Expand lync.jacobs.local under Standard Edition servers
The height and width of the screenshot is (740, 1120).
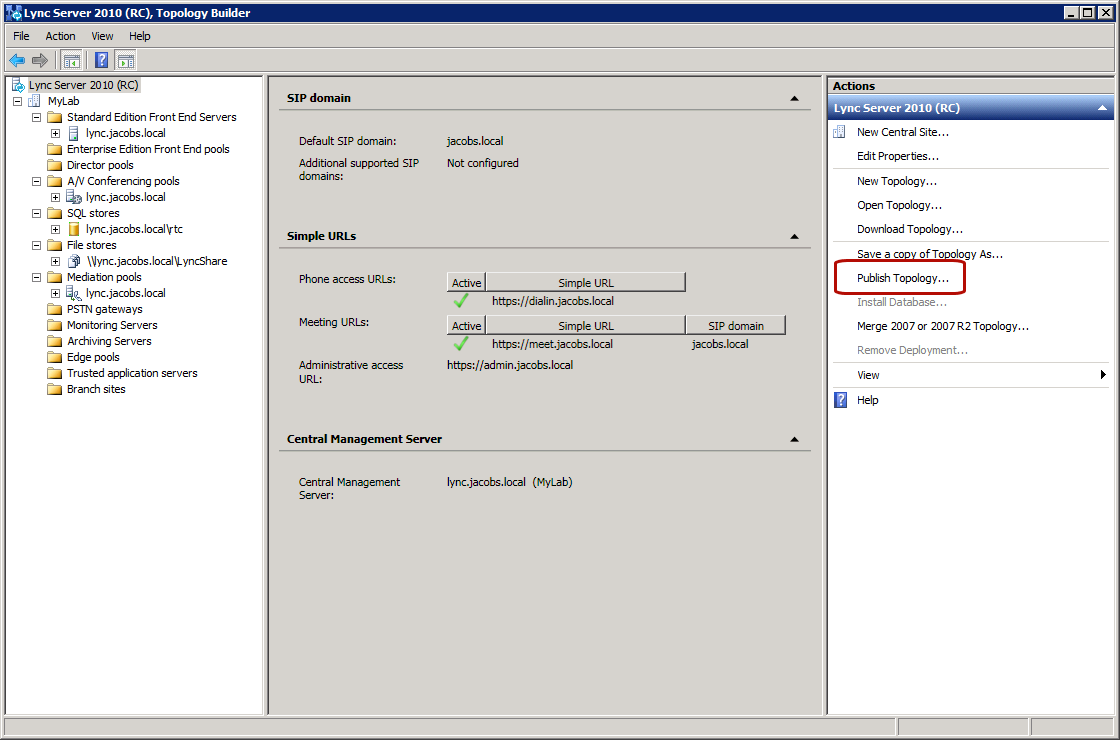point(55,134)
